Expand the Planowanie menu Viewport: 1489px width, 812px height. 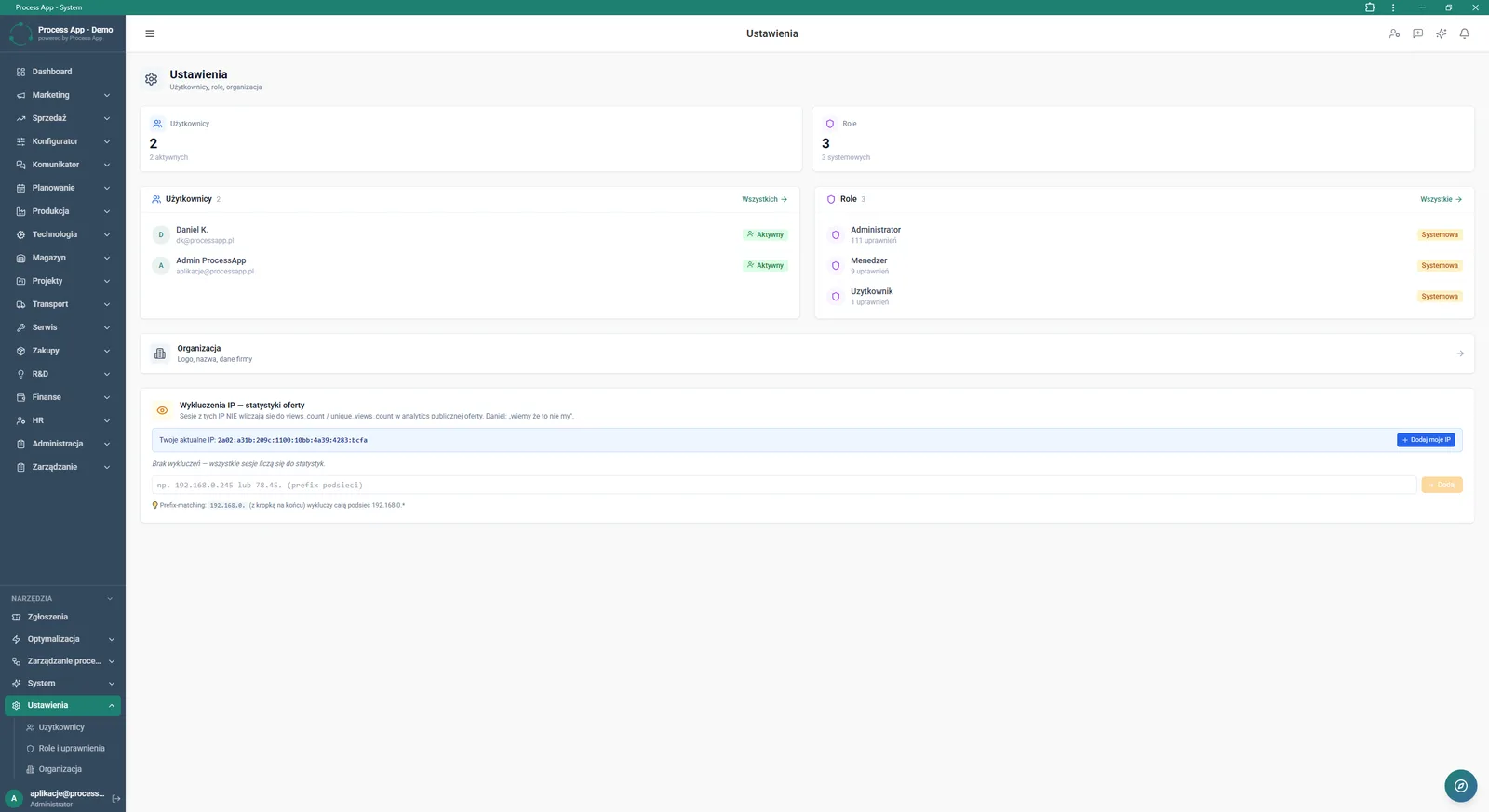pos(62,188)
